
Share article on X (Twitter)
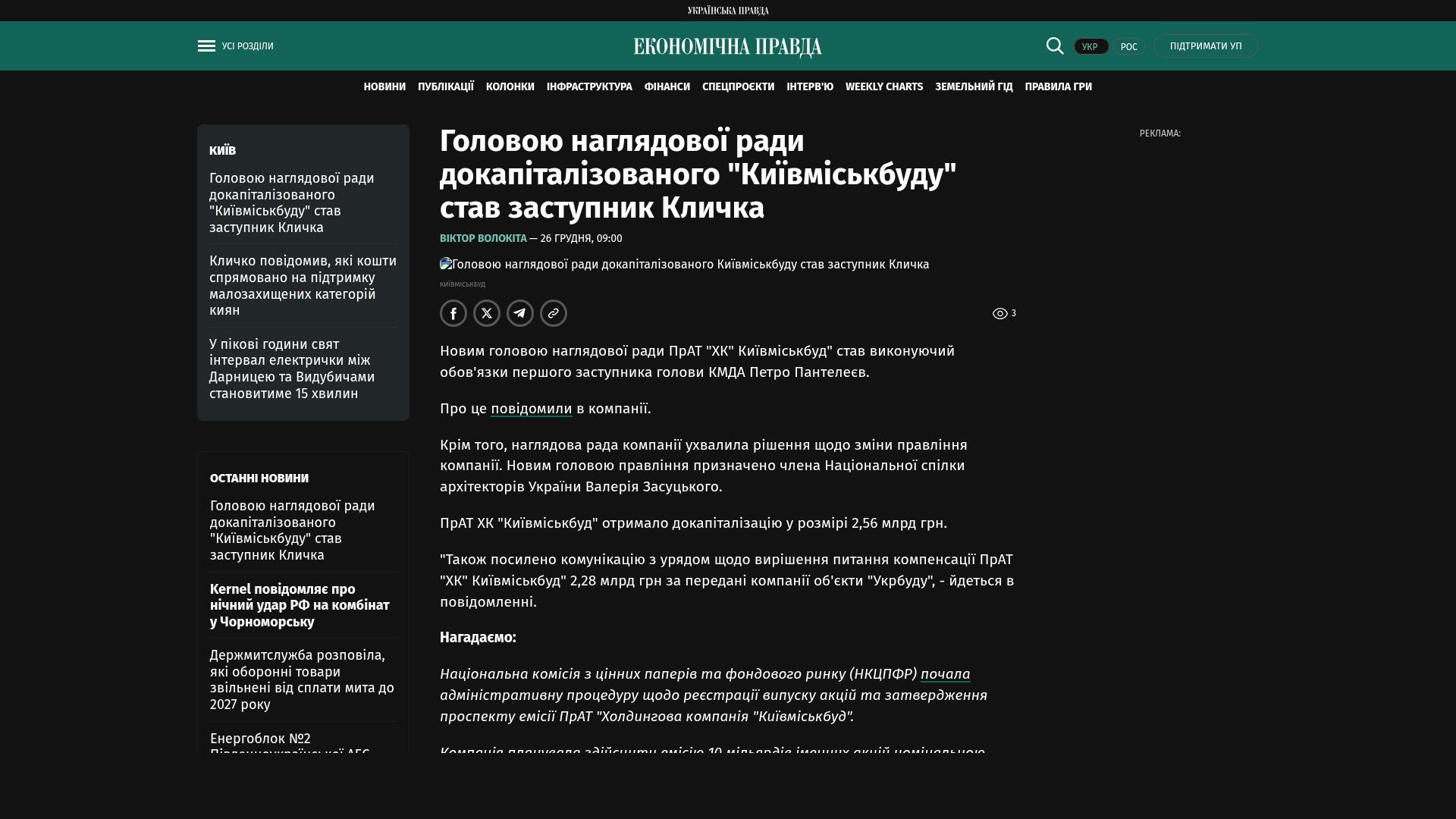pos(487,313)
